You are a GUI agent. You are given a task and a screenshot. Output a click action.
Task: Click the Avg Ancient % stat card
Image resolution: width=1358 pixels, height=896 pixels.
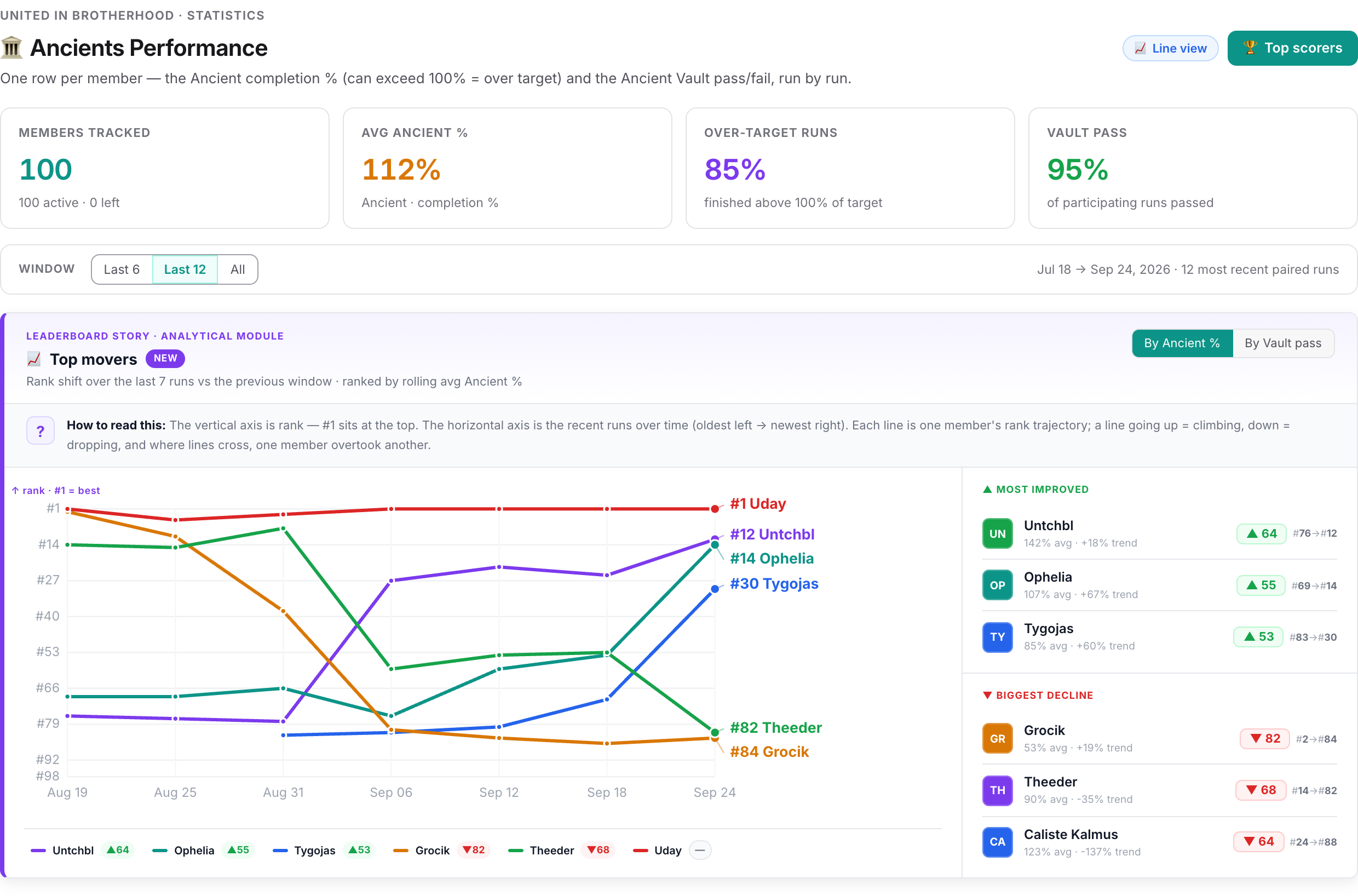(507, 168)
